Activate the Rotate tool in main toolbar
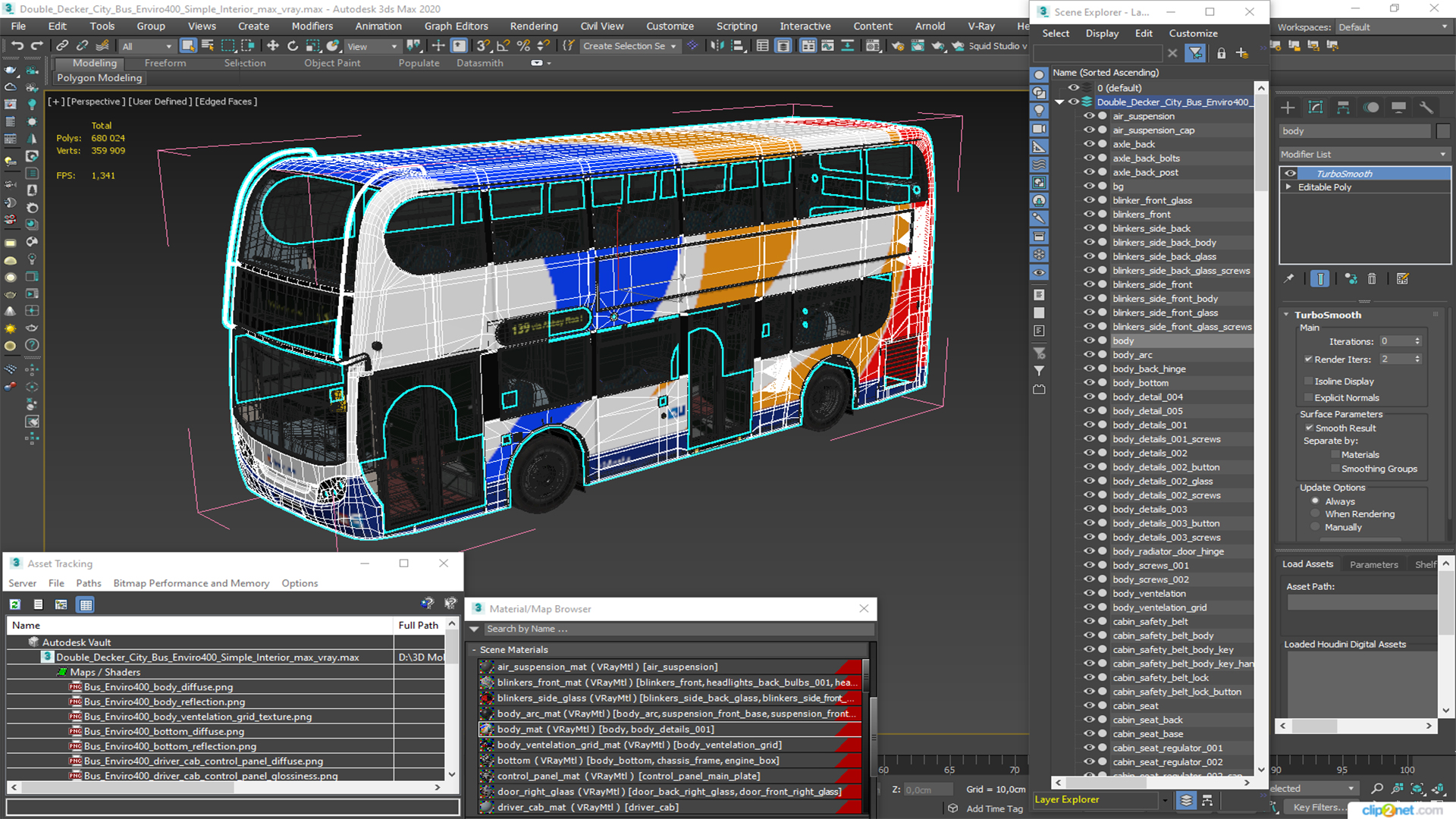Screen dimensions: 1456x819 (293, 46)
